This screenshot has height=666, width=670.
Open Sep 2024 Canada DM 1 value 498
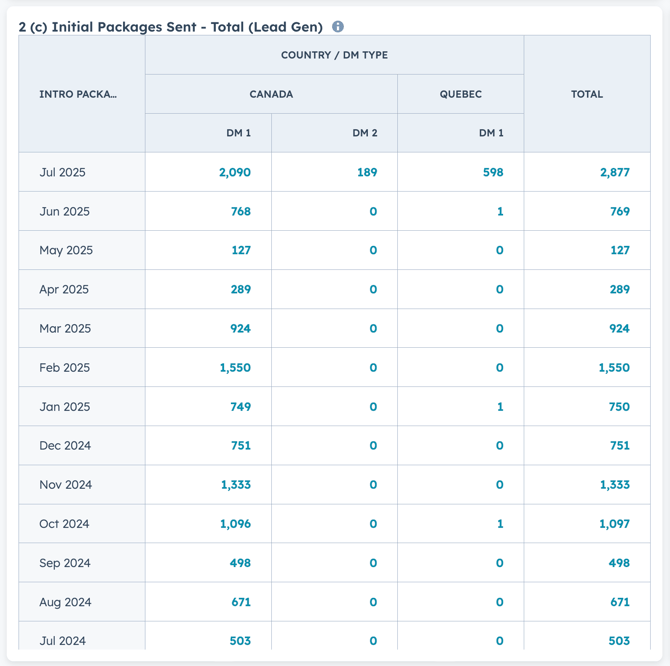[x=240, y=563]
